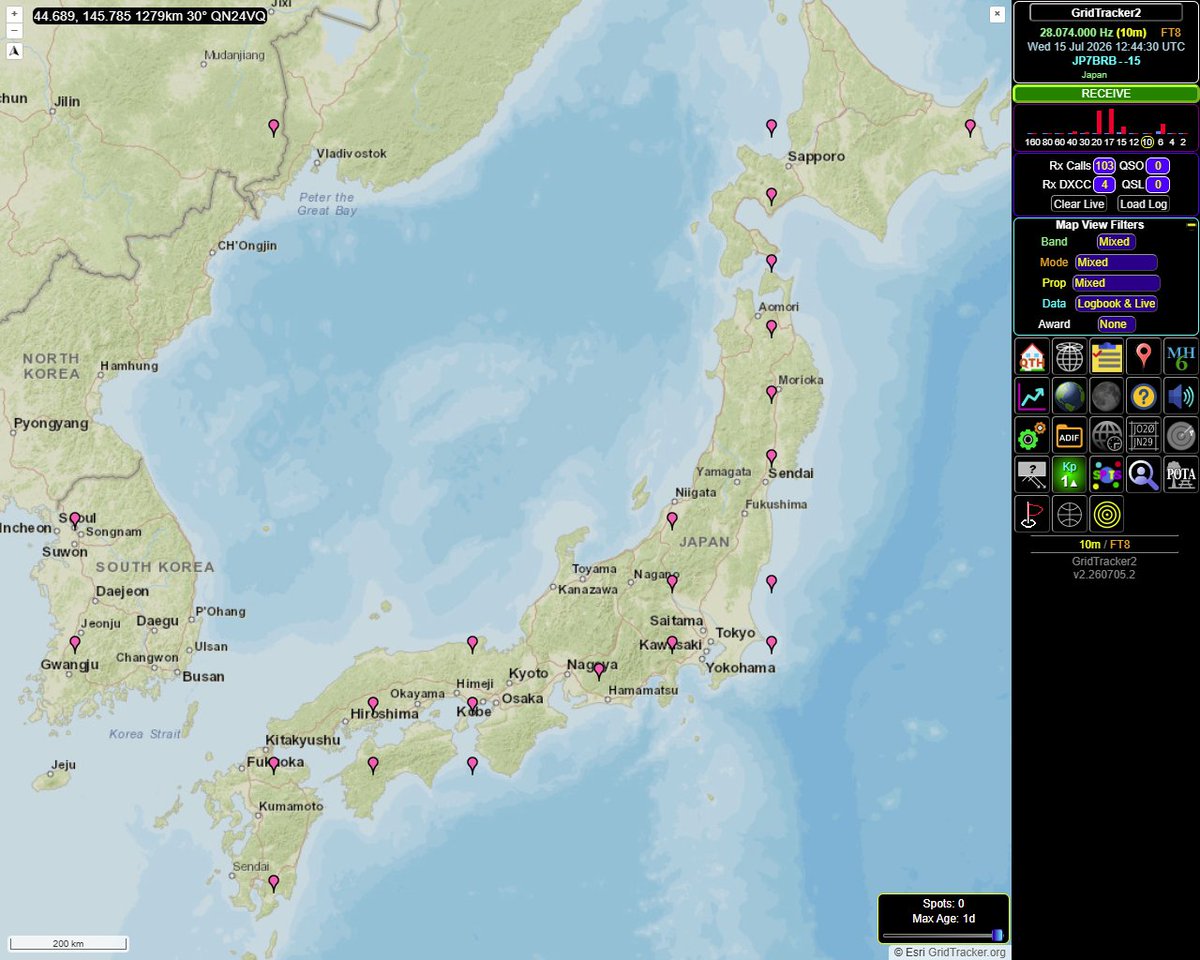
Task: Open the Band filter dropdown
Action: pos(1115,242)
